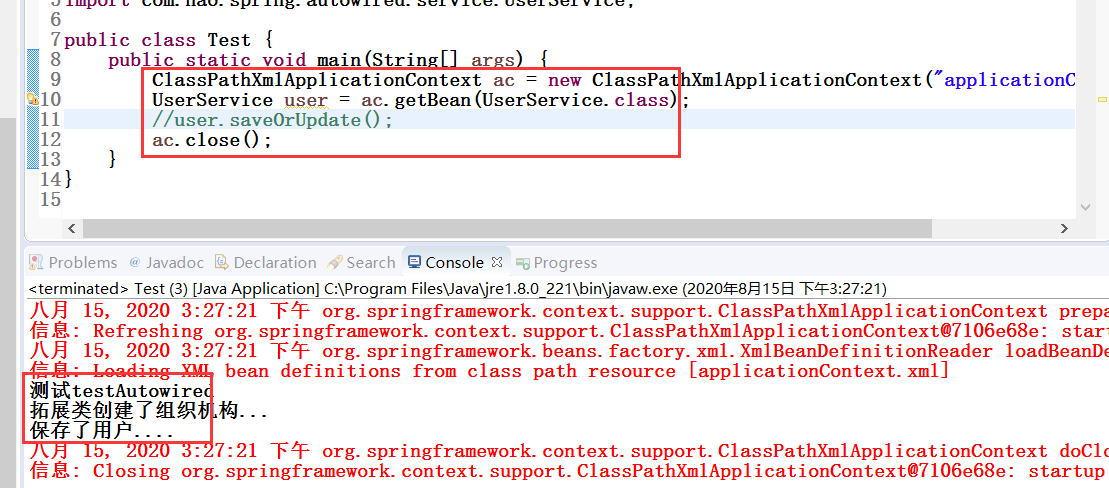Click the underlined 'user' variable on line 10
Image resolution: width=1109 pixels, height=488 pixels.
point(306,100)
